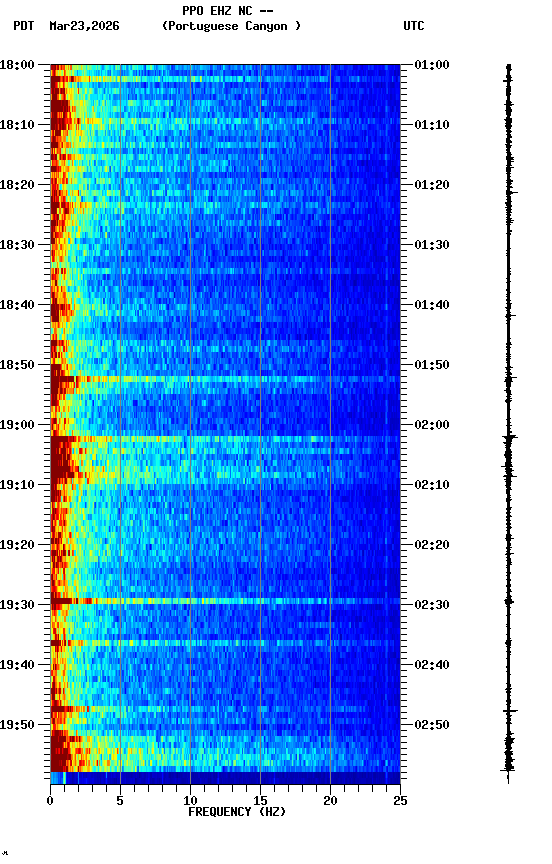552x864 pixels.
Task: Click the 01:00 UTC time label
Action: coord(432,65)
